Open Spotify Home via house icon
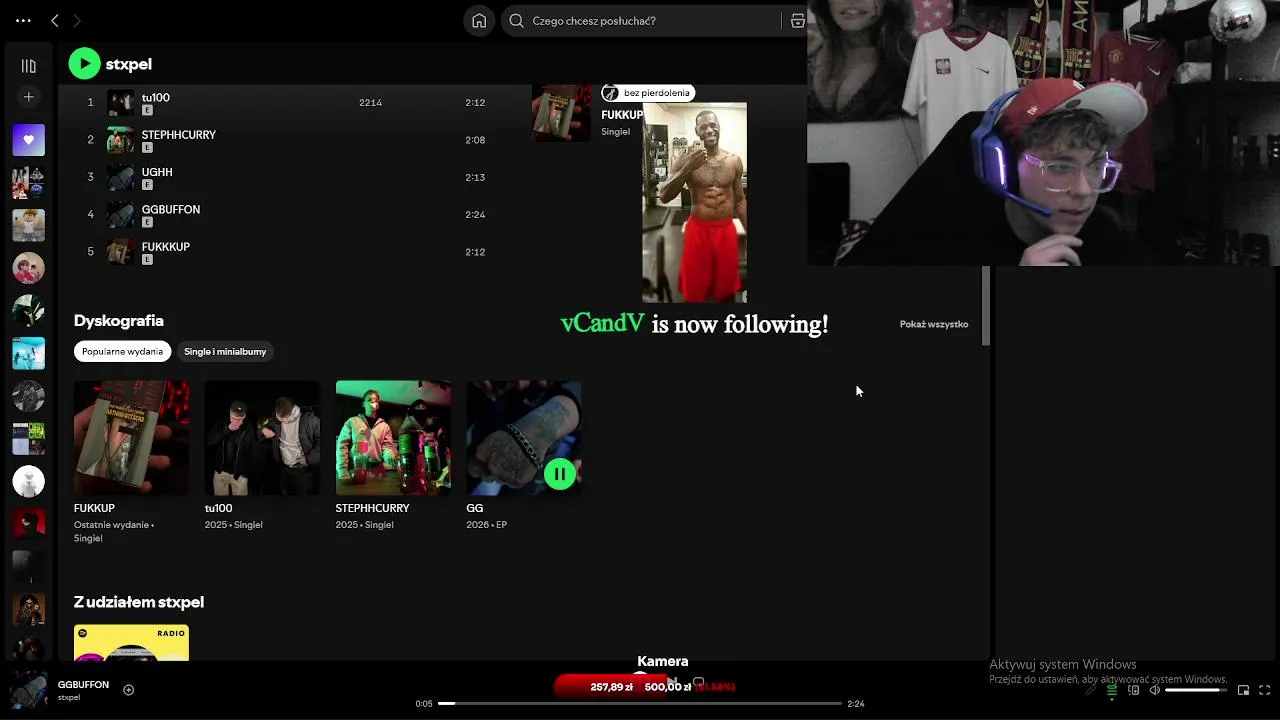This screenshot has width=1280, height=720. point(479,20)
